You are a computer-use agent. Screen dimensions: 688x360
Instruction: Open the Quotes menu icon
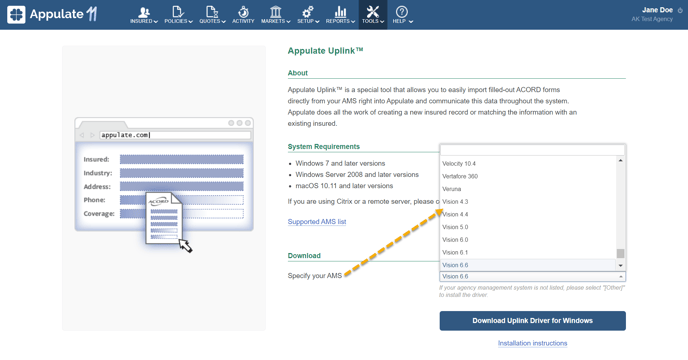212,12
